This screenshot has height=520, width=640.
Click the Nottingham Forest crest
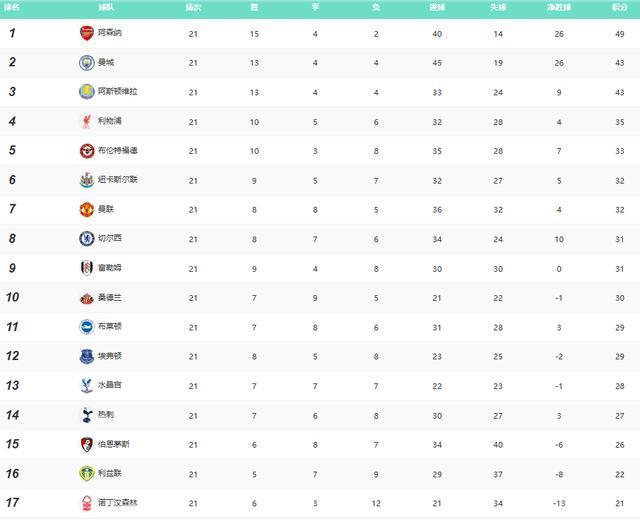tap(86, 503)
